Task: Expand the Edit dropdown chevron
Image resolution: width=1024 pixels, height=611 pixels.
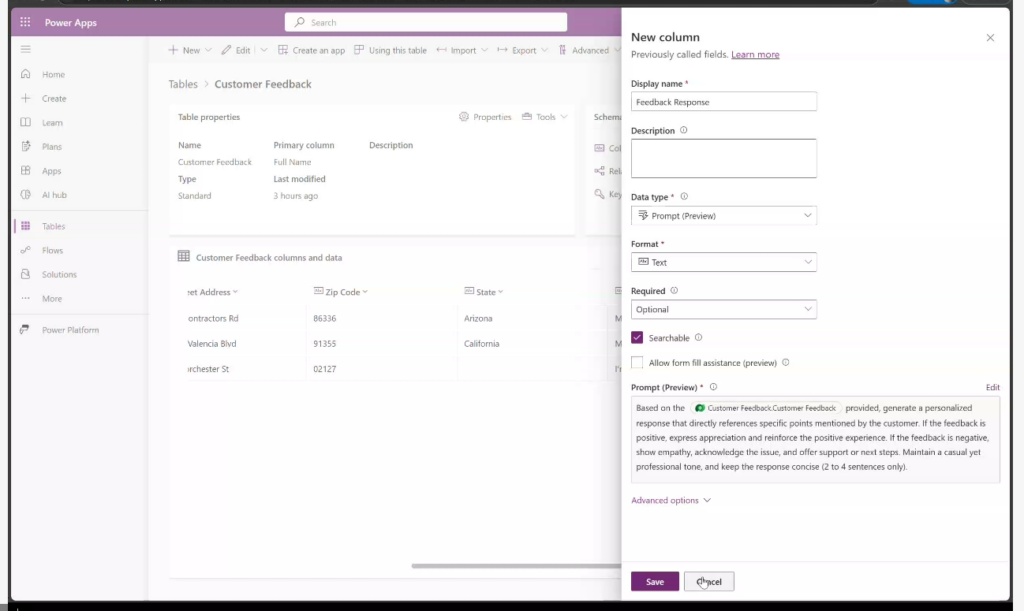Action: pyautogui.click(x=264, y=50)
